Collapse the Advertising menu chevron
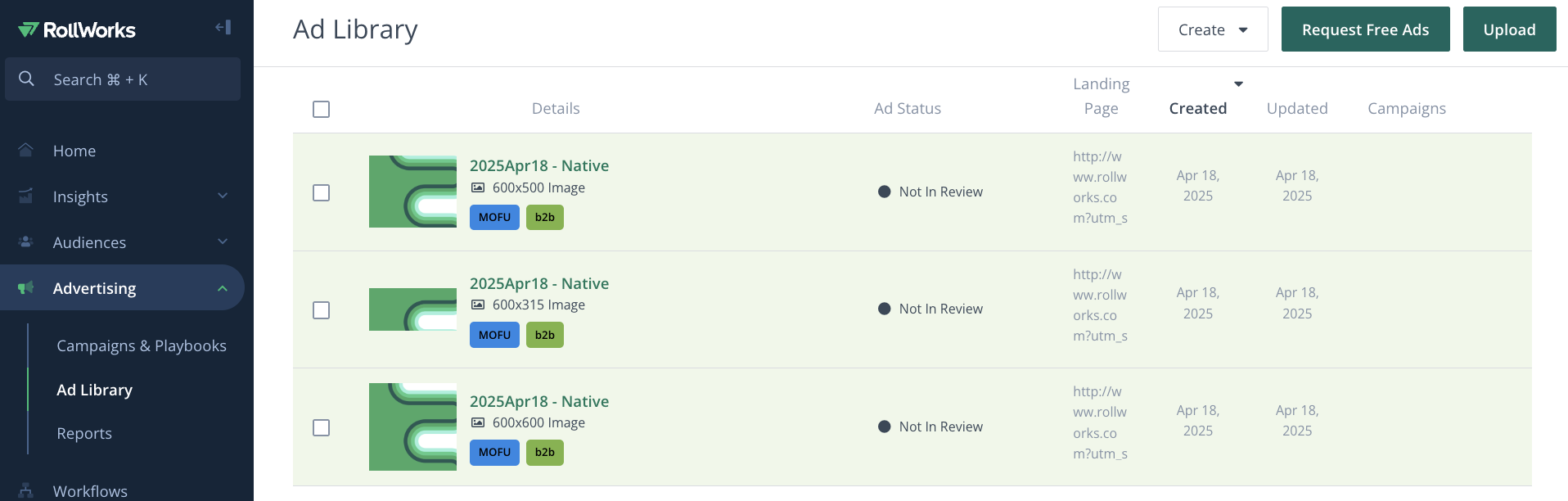The image size is (1568, 501). [223, 288]
